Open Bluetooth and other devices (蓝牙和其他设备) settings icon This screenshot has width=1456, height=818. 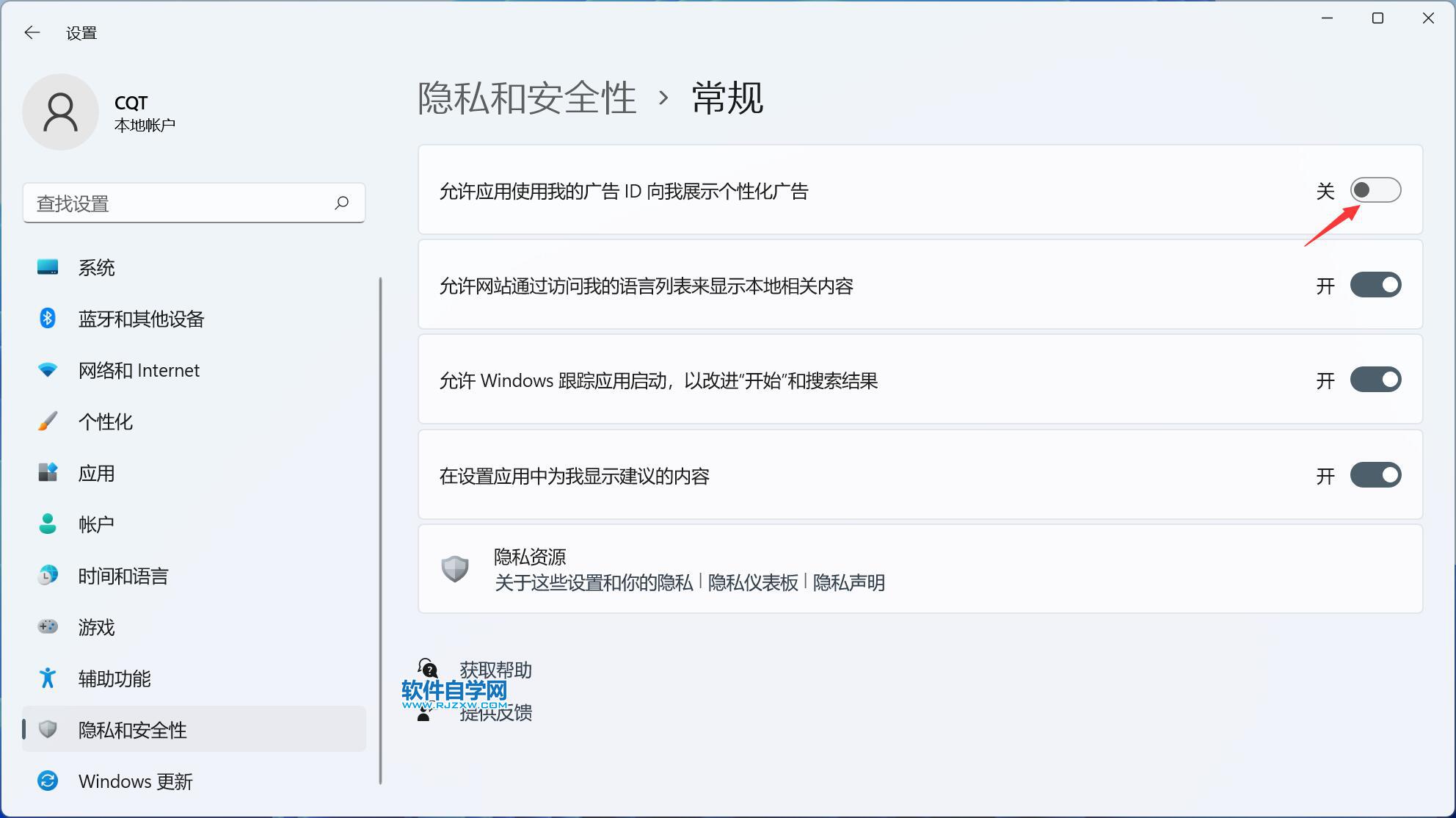[x=48, y=319]
